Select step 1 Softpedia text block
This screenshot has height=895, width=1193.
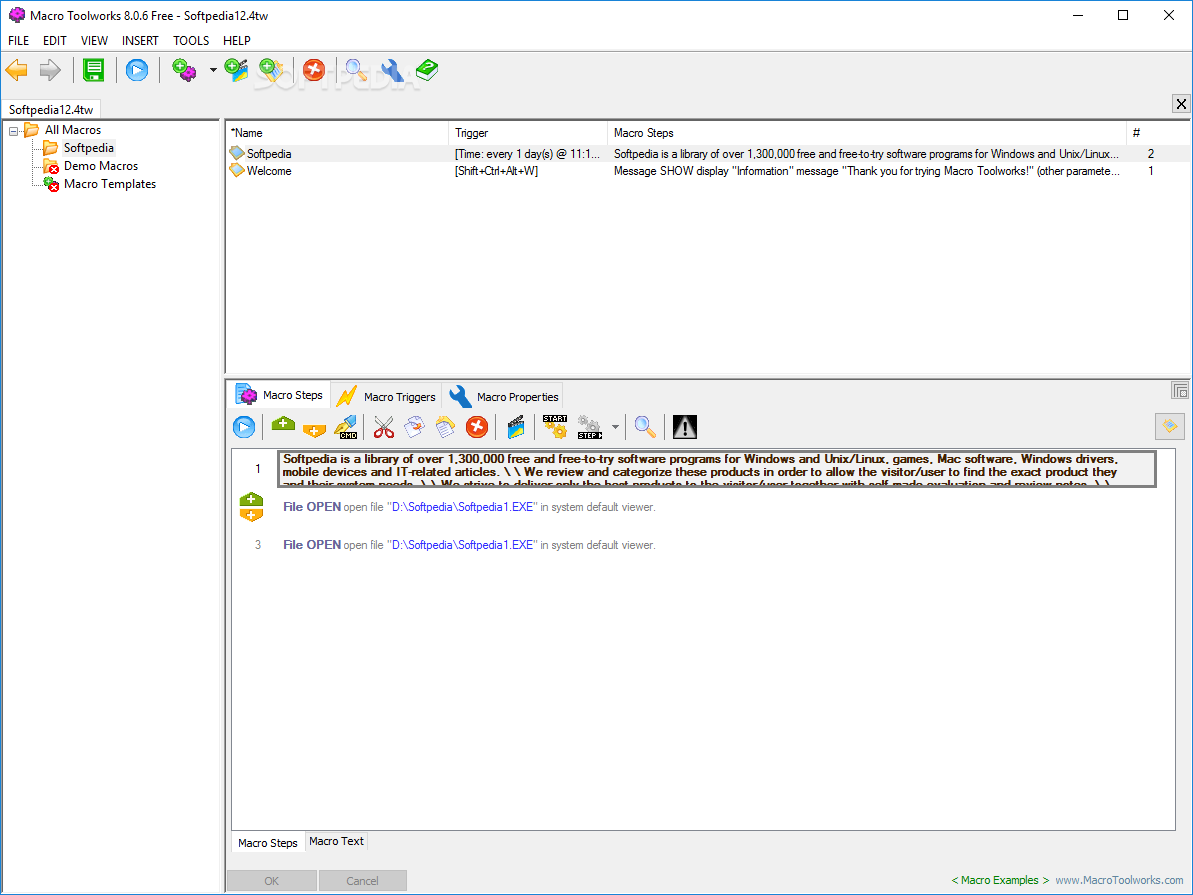pos(717,469)
